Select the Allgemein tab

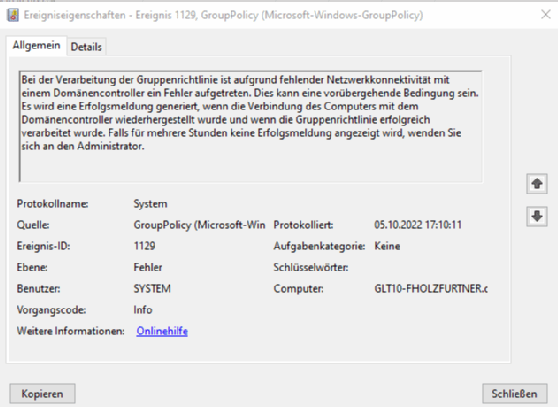pyautogui.click(x=36, y=45)
